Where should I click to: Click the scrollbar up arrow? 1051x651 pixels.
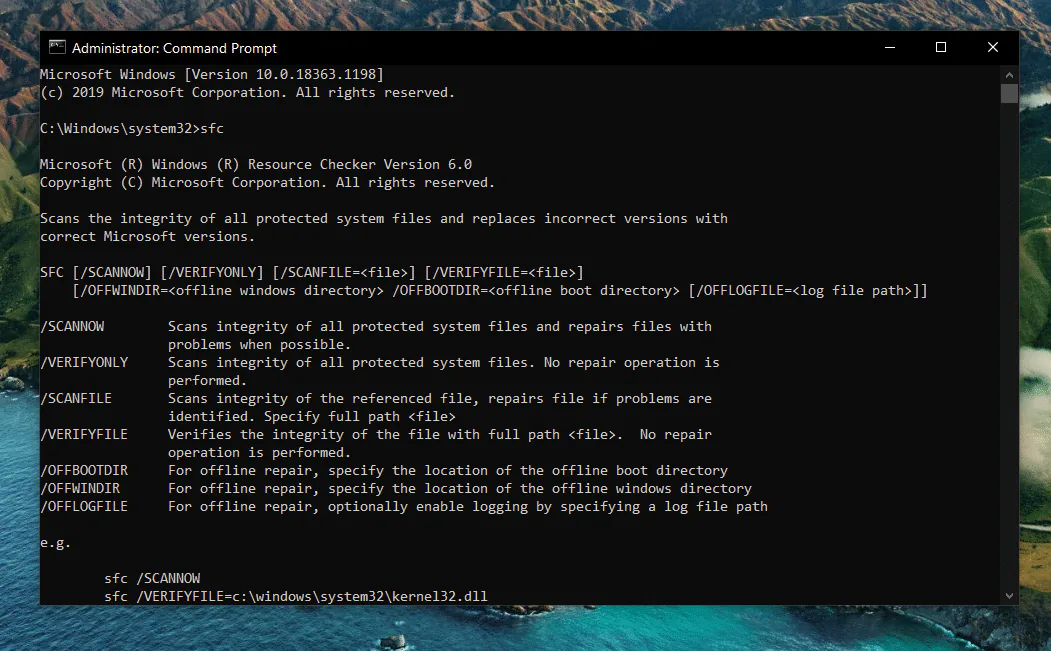(x=1009, y=74)
